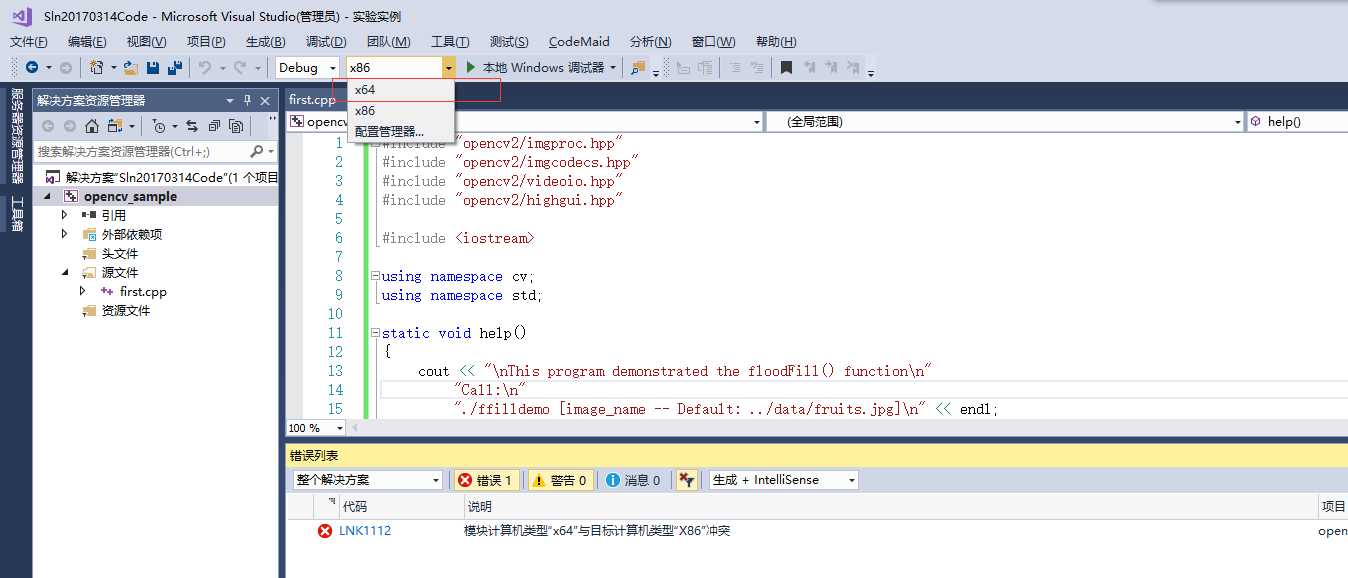
Task: Toggle the Warnings 0 filter button
Action: (560, 480)
